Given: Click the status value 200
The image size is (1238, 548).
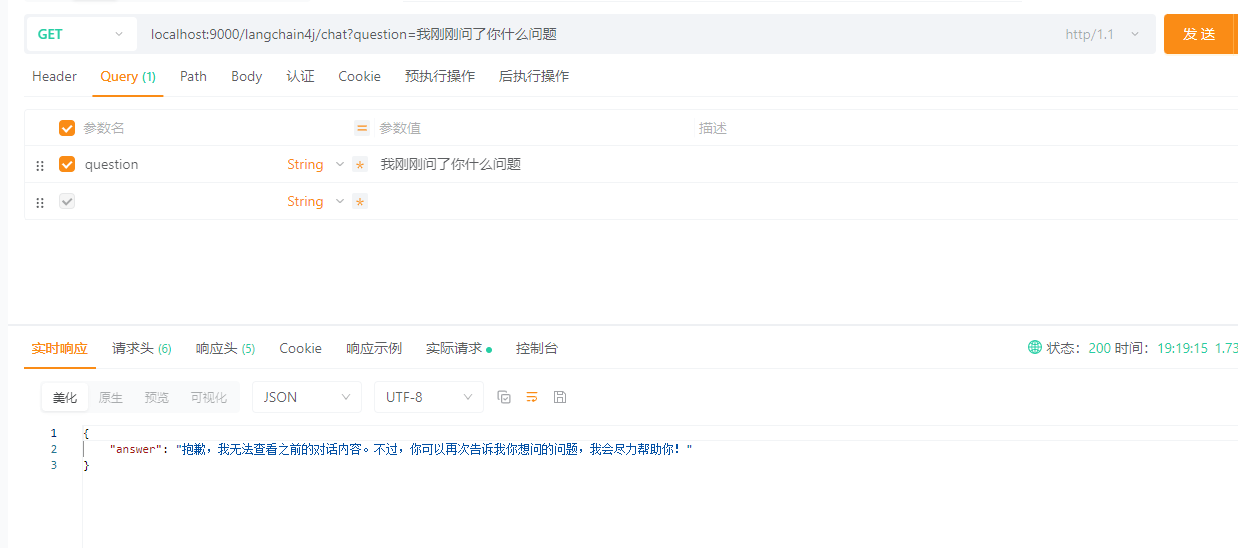Looking at the screenshot, I should (x=1099, y=348).
